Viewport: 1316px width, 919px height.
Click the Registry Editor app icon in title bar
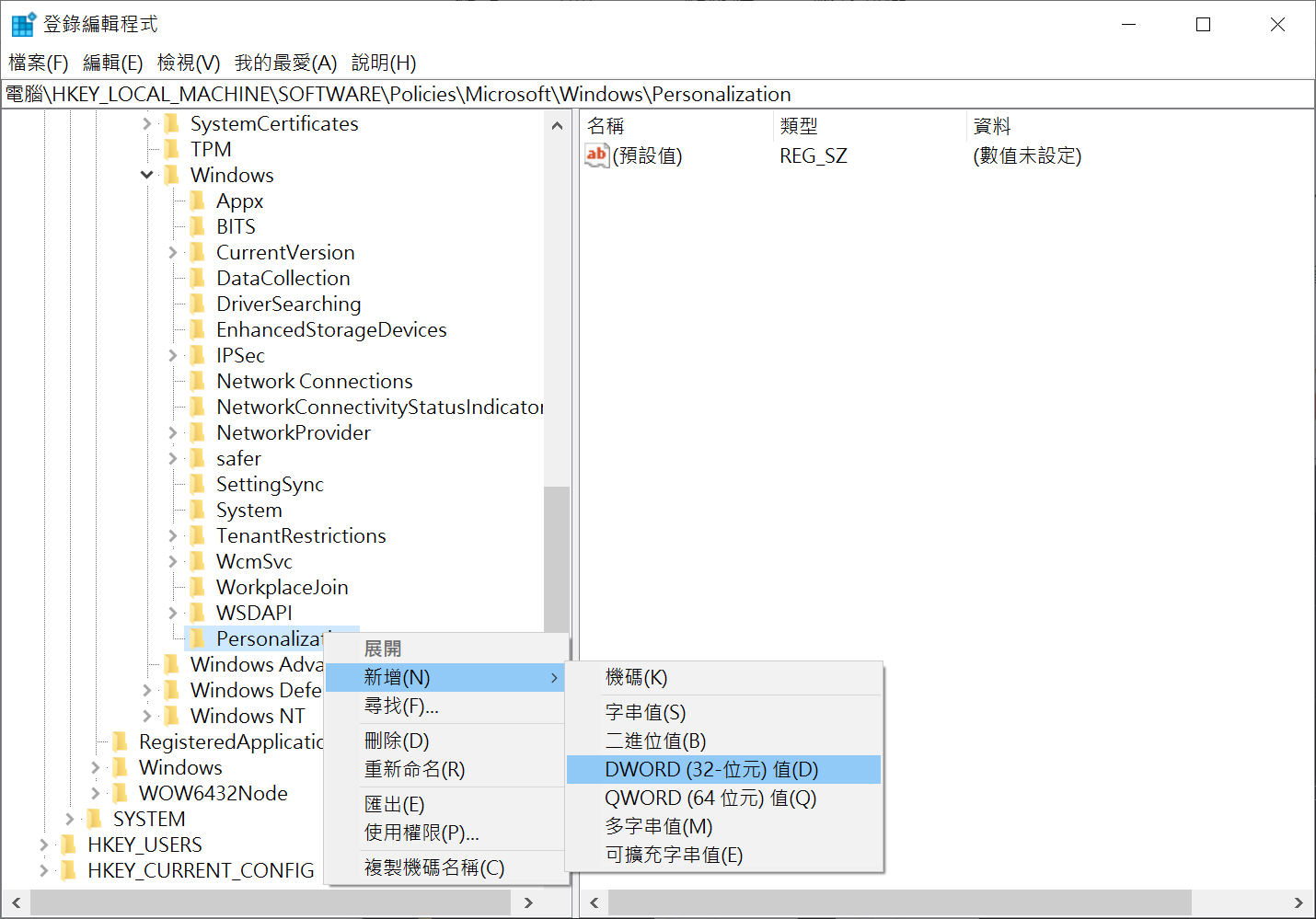[23, 24]
